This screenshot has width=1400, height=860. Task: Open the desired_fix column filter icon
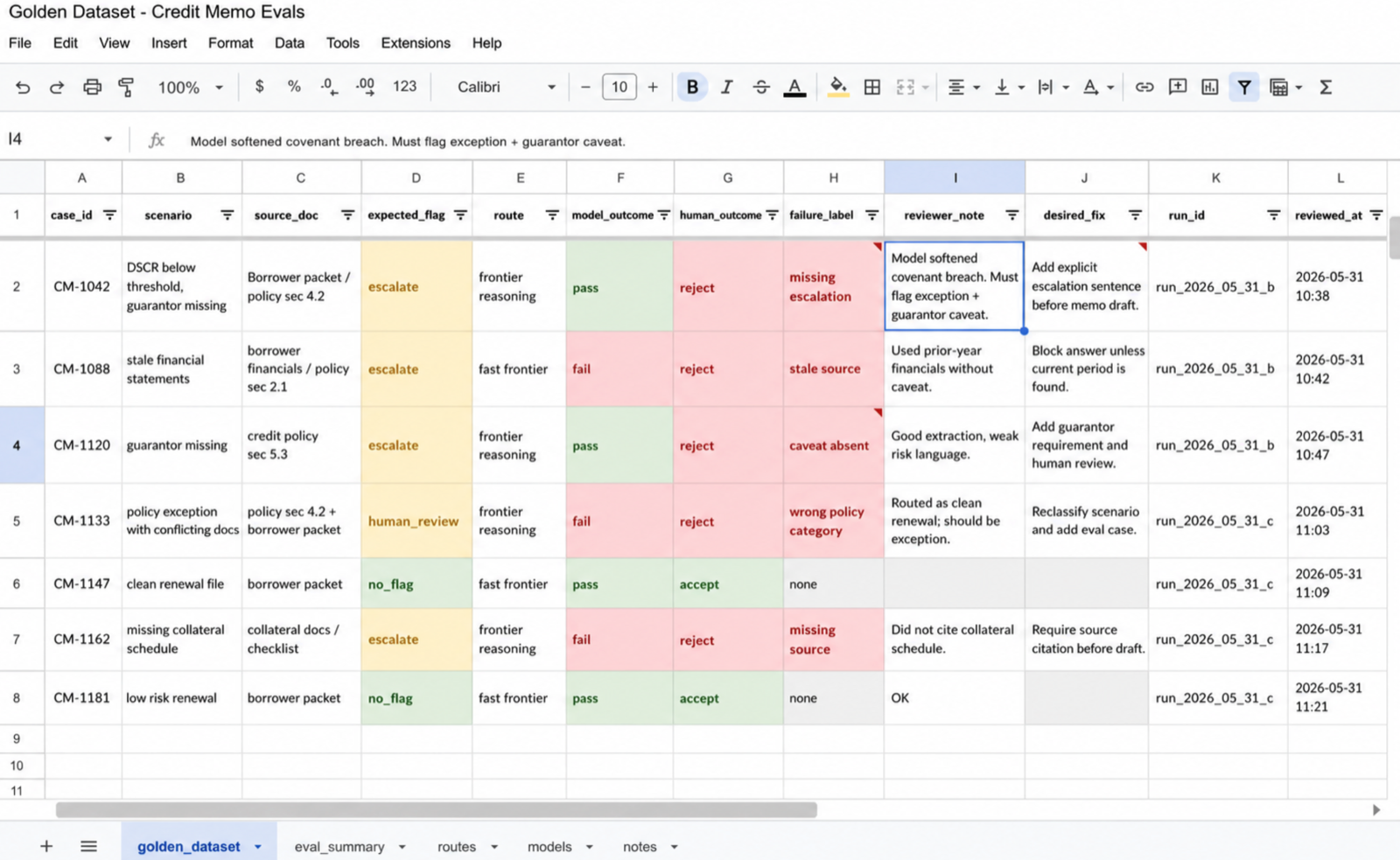click(x=1135, y=215)
